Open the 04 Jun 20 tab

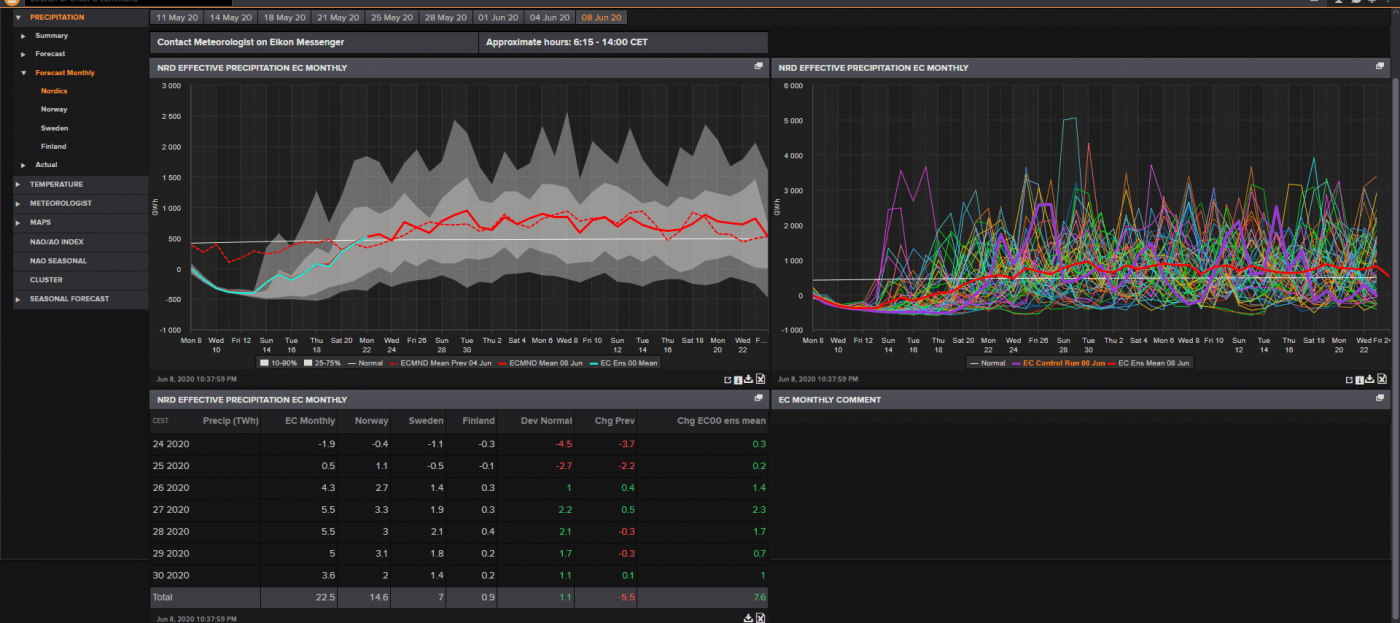(x=549, y=17)
